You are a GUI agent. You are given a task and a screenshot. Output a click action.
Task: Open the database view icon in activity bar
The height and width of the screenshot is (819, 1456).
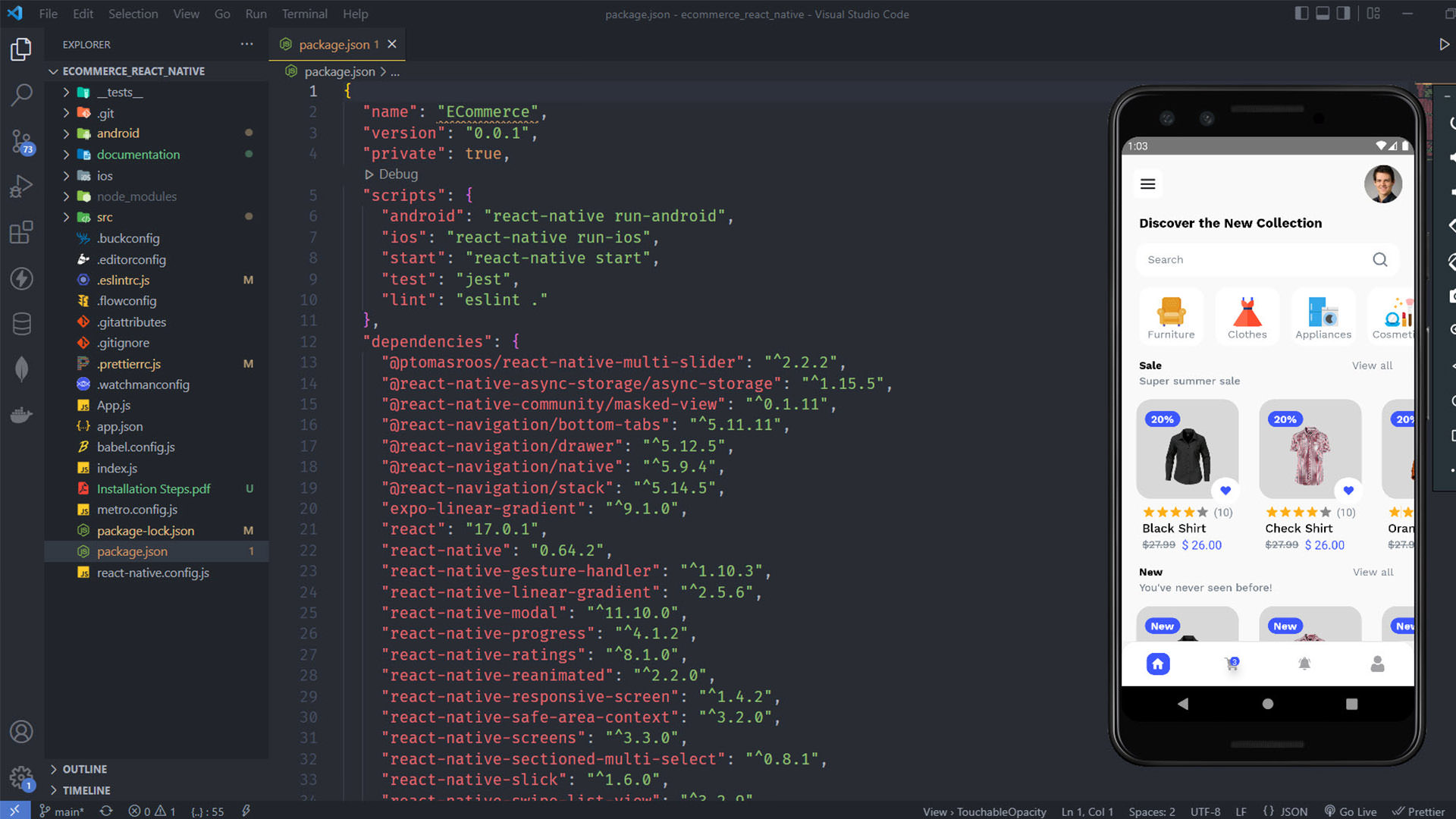21,324
